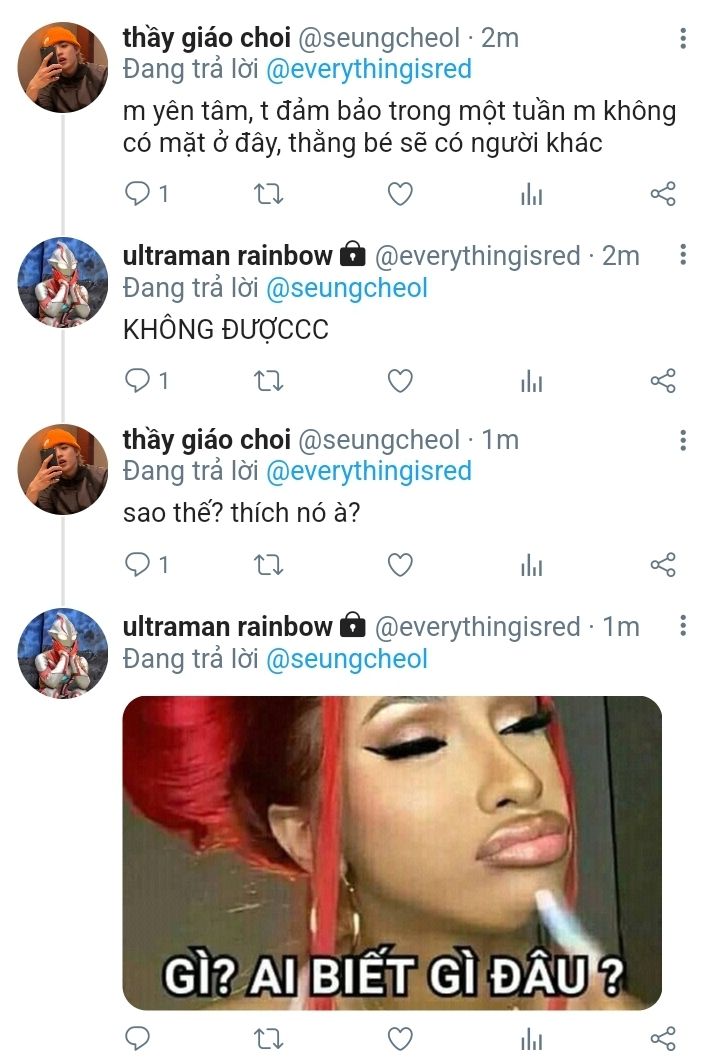This screenshot has width=720, height=1064.
Task: Reply to the 'sao thế? thích nó à?' tweet
Action: pos(138,565)
